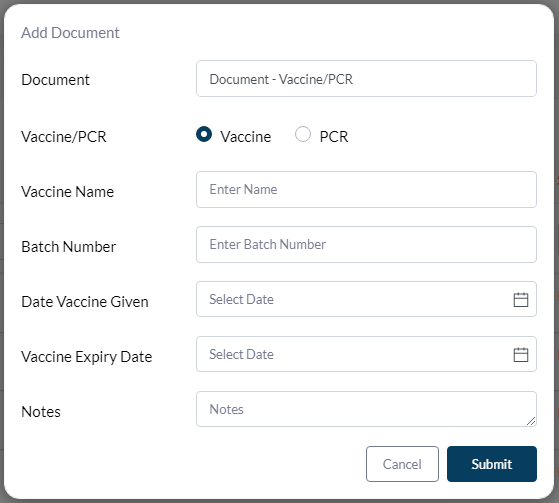559x503 pixels.
Task: Click the Vaccine Expiry Date label
Action: coord(87,357)
